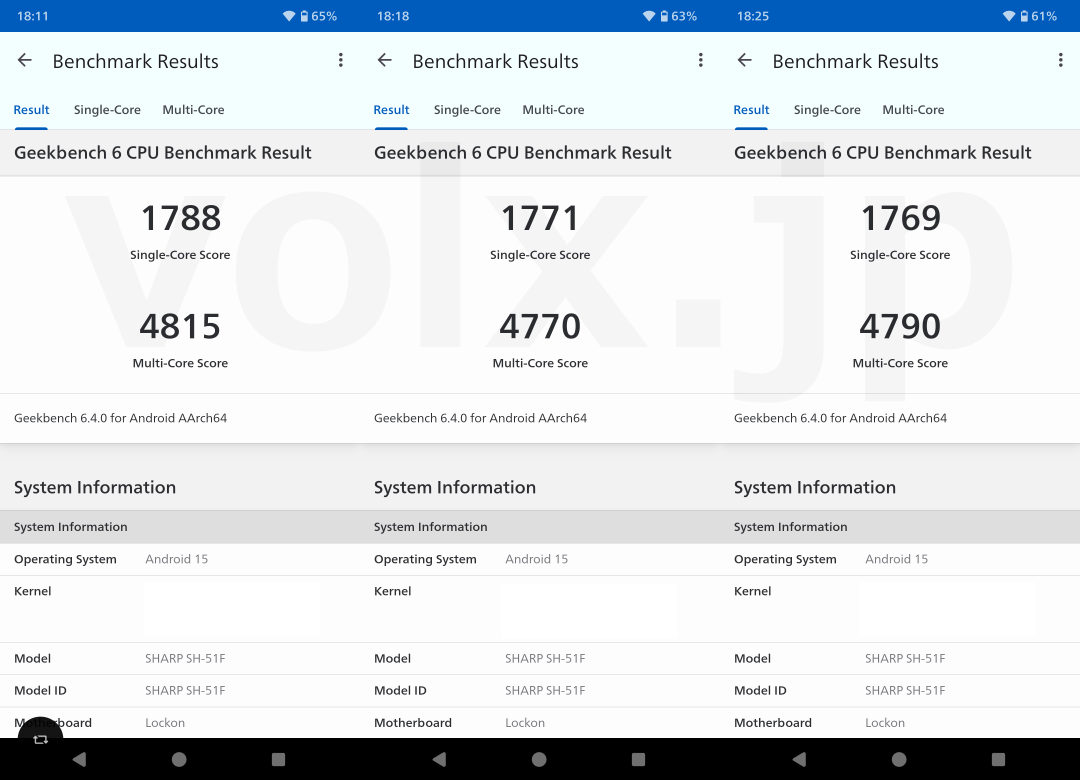Go back from the 18:18 screenshot
1080x780 pixels.
tap(385, 61)
